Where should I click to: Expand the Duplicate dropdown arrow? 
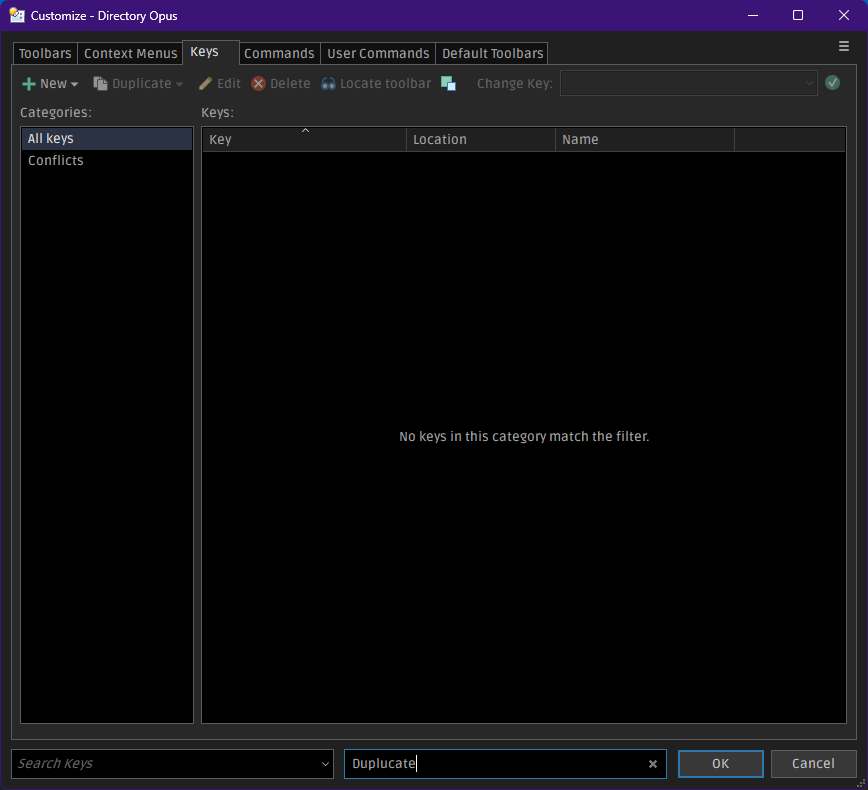[x=179, y=84]
